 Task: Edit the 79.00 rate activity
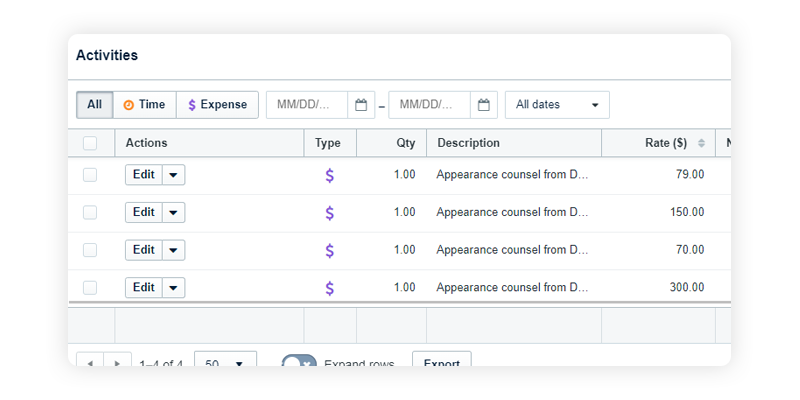pyautogui.click(x=144, y=174)
